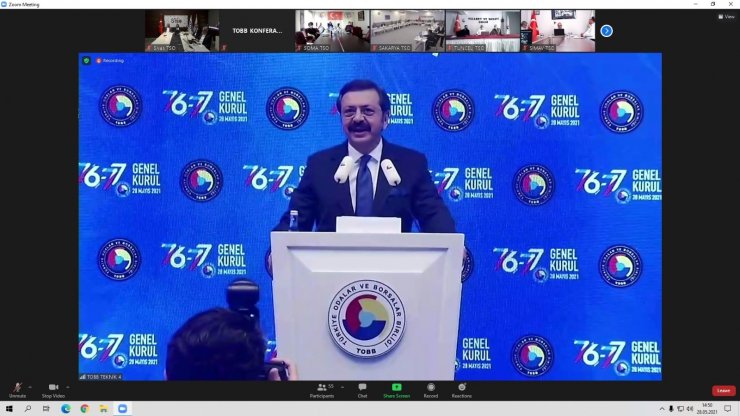Image resolution: width=740 pixels, height=416 pixels.
Task: Unmute the microphone in Zoom
Action: coord(17,390)
